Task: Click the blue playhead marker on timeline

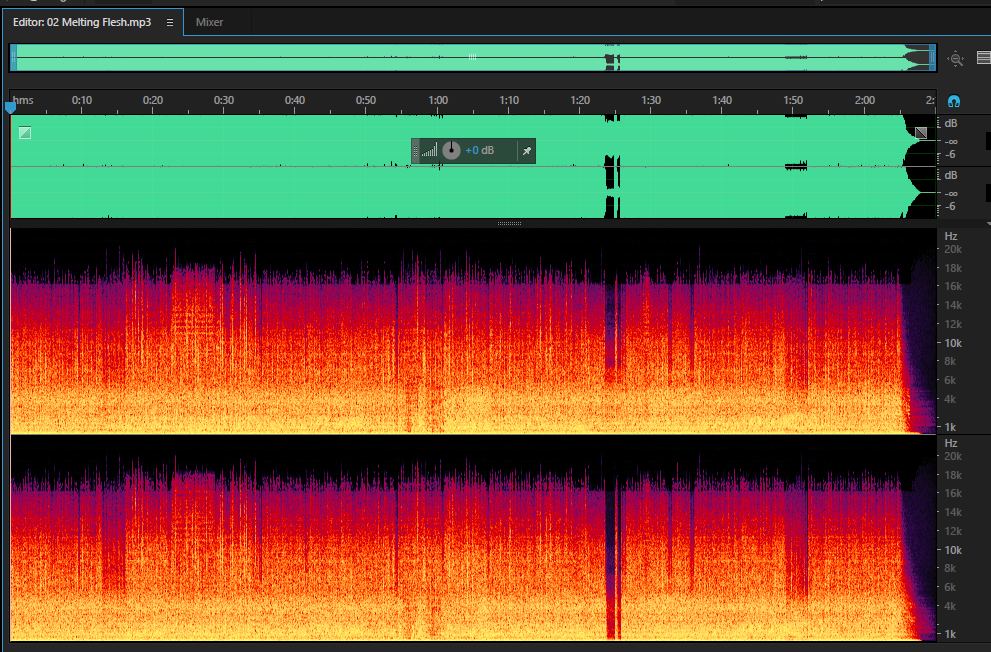Action: [10, 108]
